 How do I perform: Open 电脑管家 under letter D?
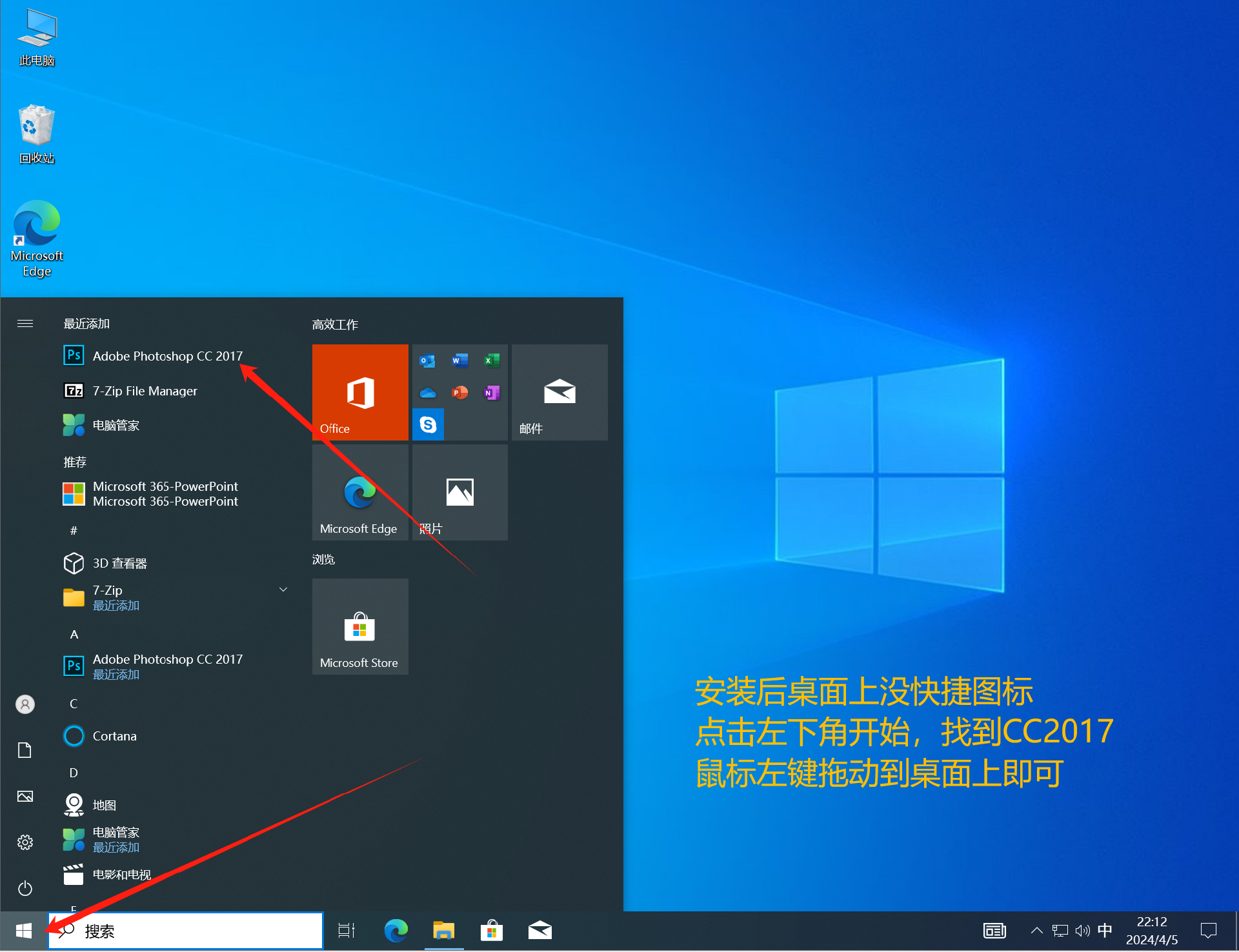click(x=174, y=840)
